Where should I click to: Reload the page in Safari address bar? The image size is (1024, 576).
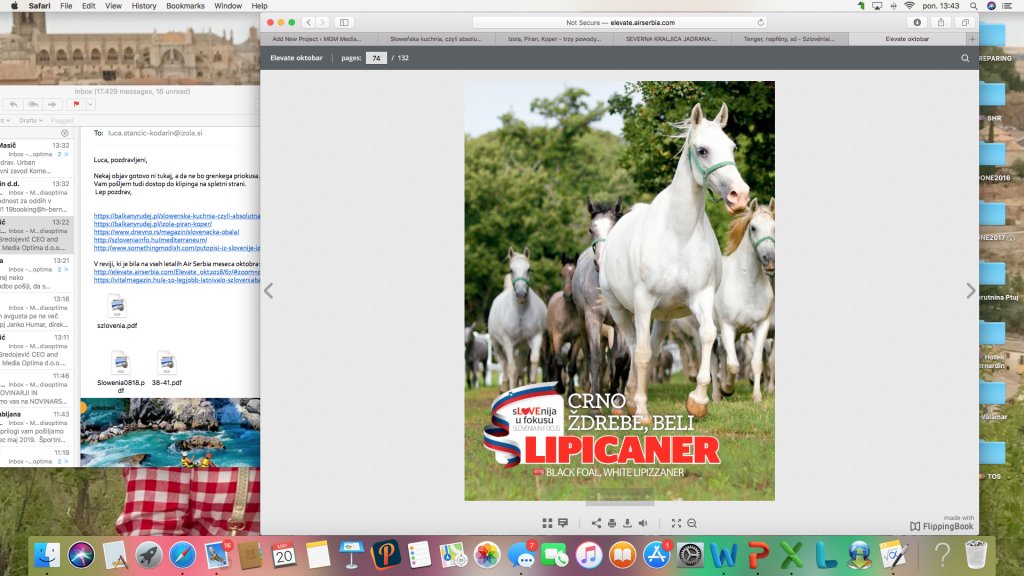pos(761,22)
